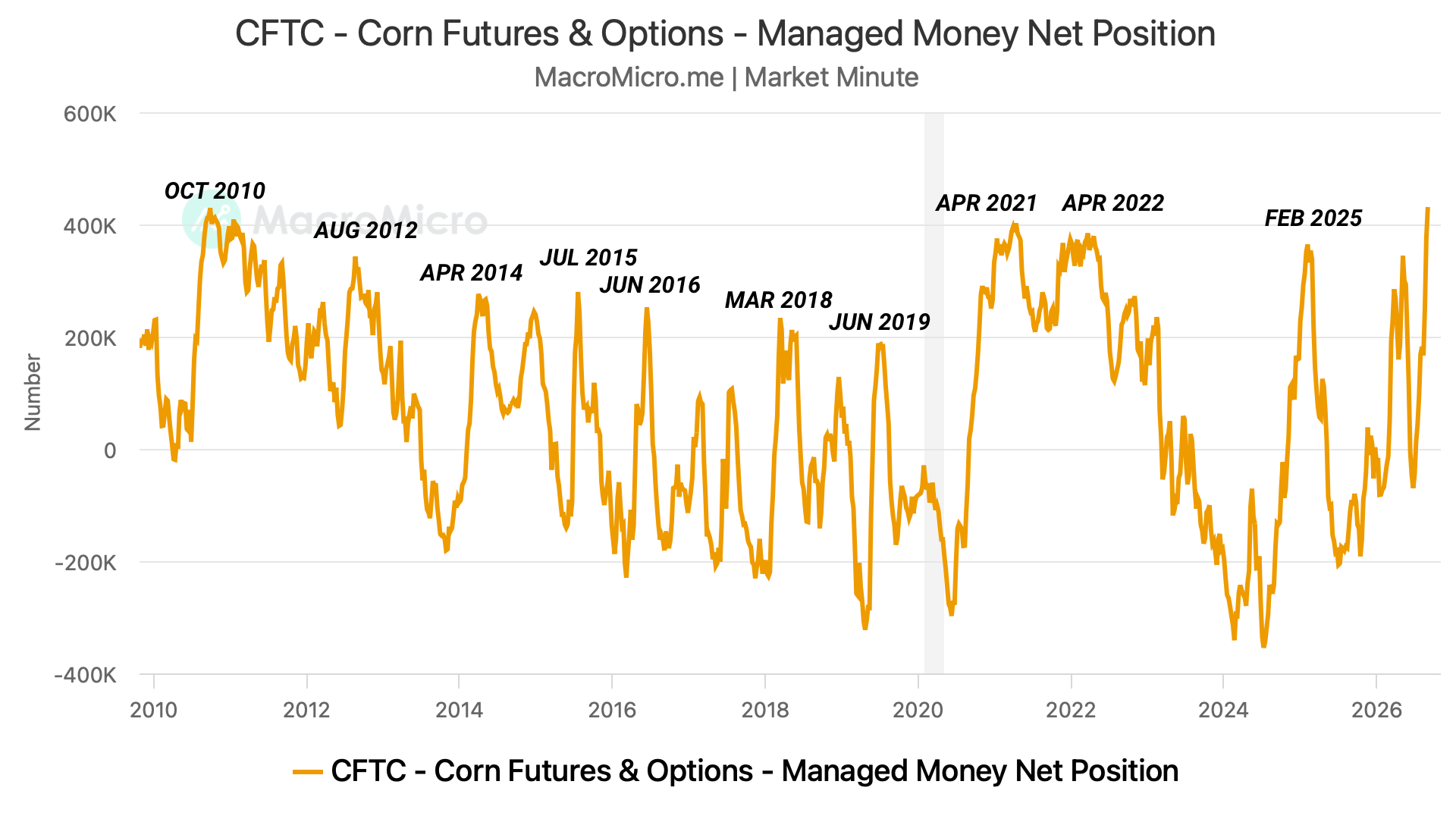Click the gray shaded 2020 recession band
Screen dimensions: 1456x819
[934, 394]
